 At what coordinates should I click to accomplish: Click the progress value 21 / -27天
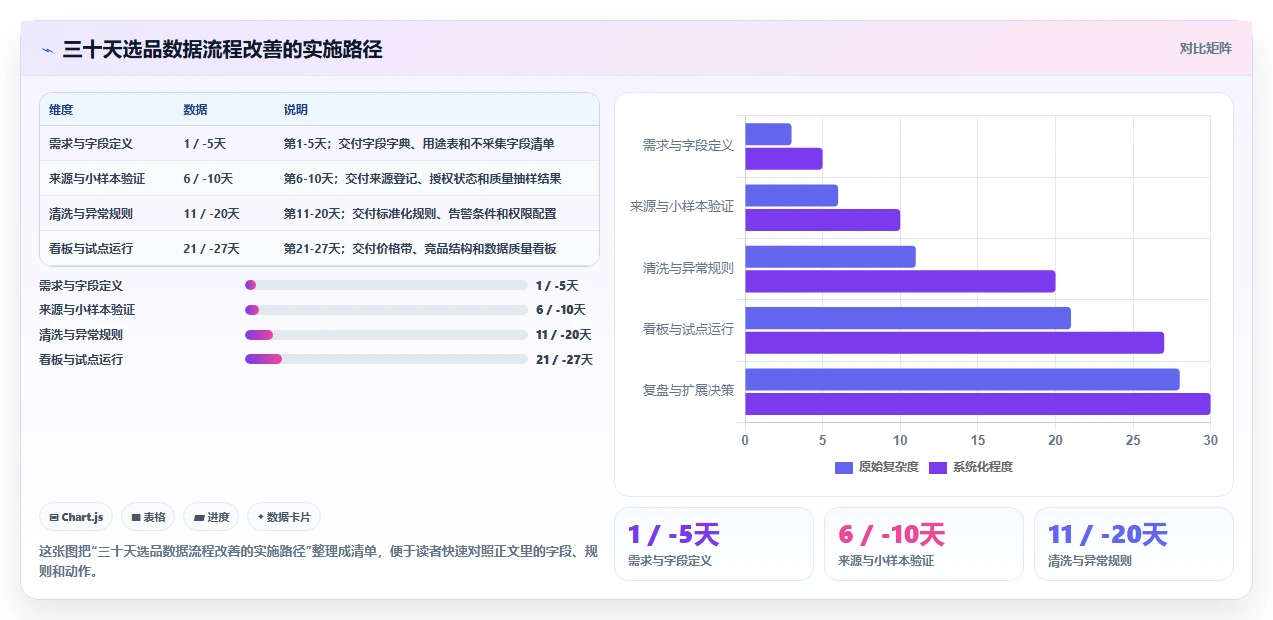(x=564, y=359)
